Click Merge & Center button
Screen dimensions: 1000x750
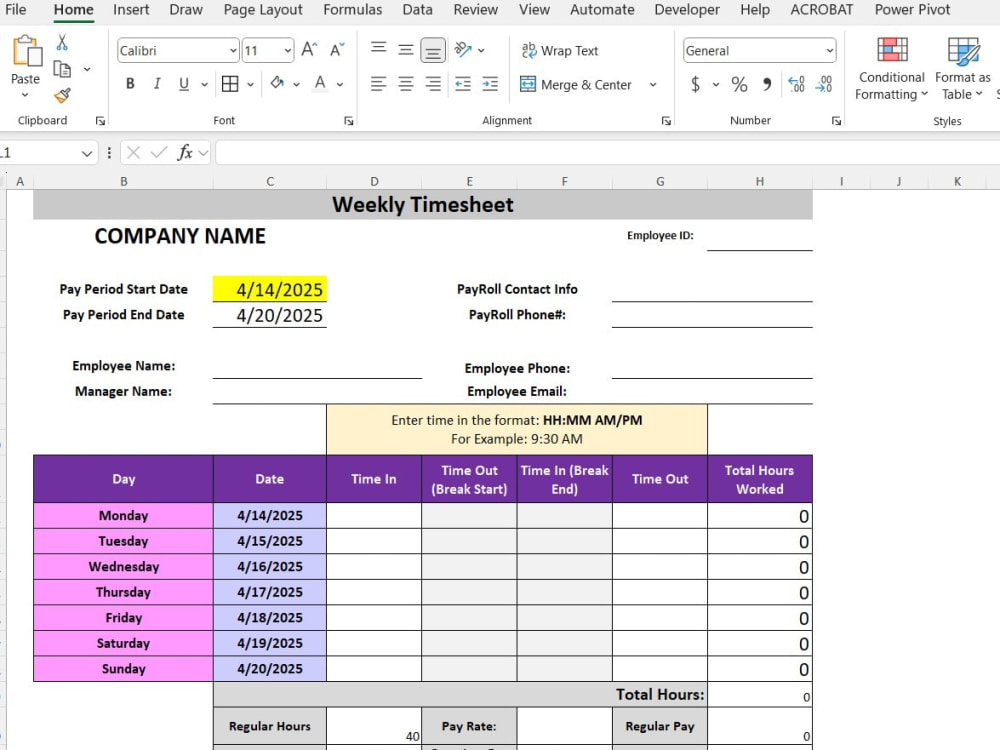[576, 84]
